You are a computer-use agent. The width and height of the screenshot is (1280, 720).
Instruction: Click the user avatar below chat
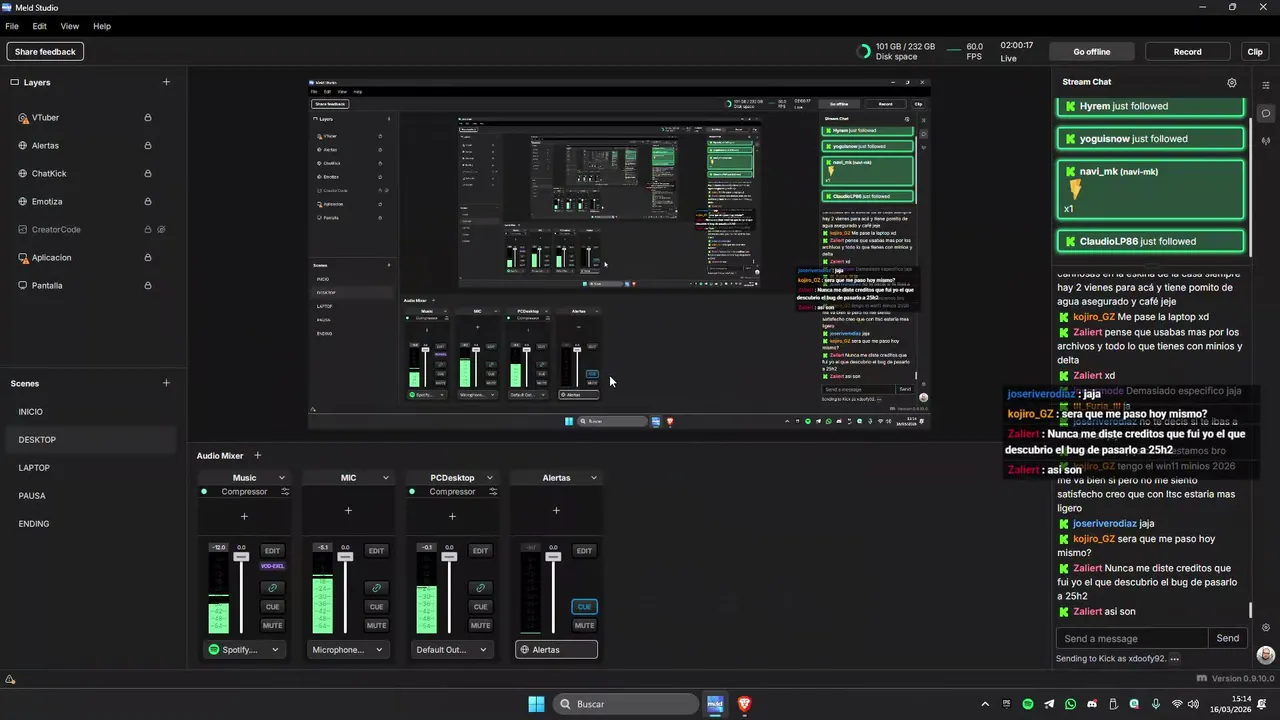1266,655
